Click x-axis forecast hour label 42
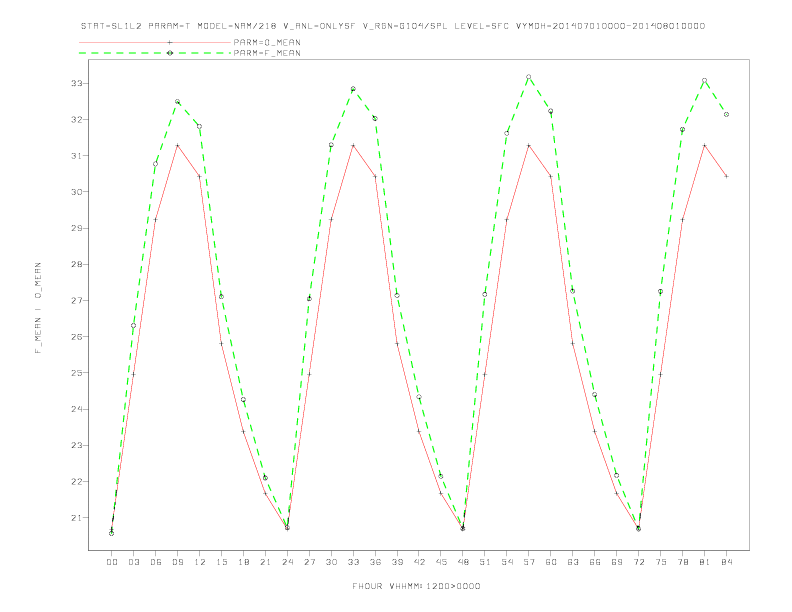Screen dimensions: 792x612 point(419,562)
